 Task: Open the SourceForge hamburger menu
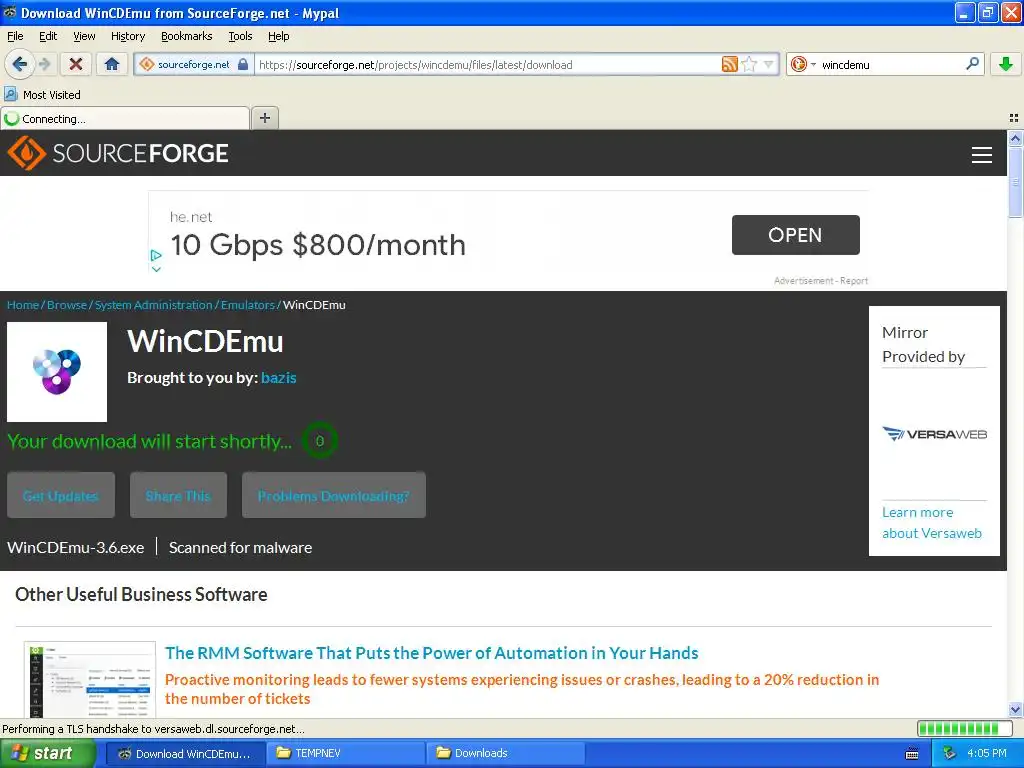(x=982, y=155)
